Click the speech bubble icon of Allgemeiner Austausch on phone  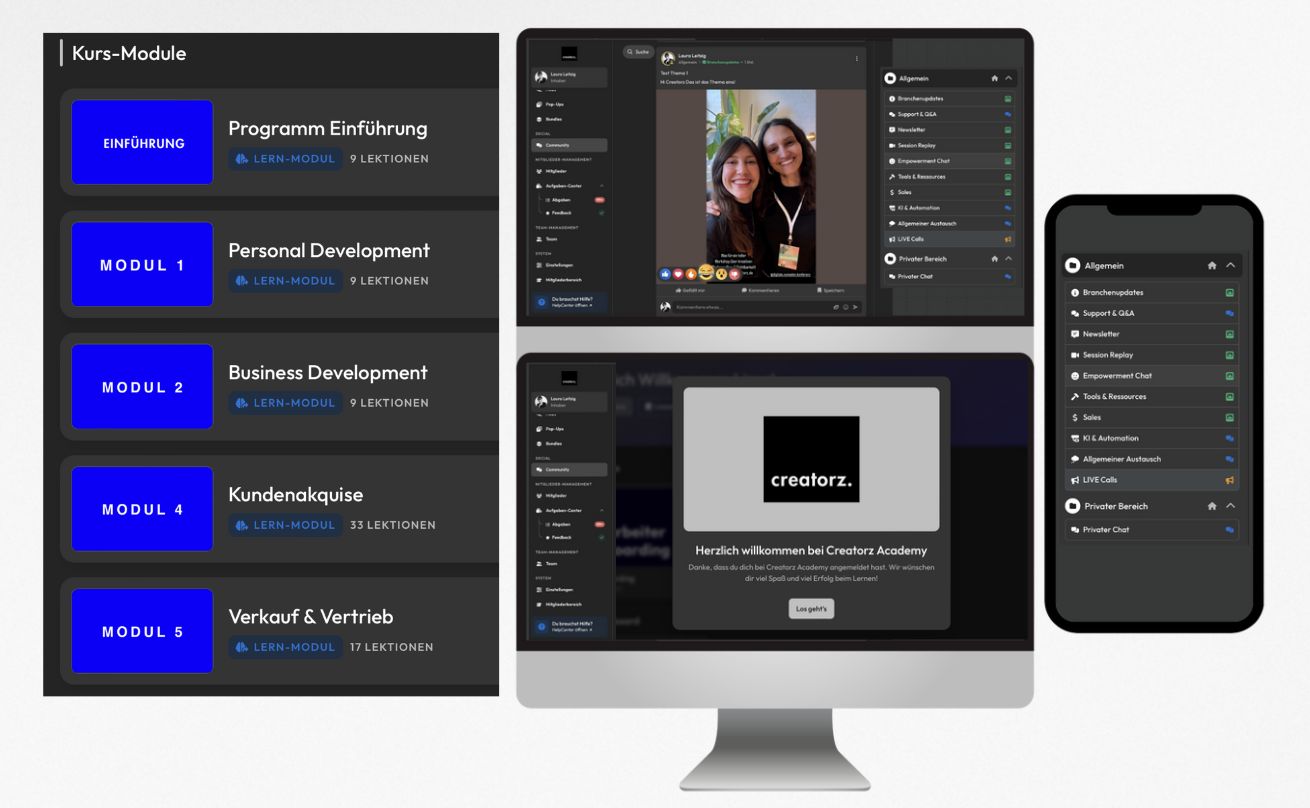coord(1075,459)
